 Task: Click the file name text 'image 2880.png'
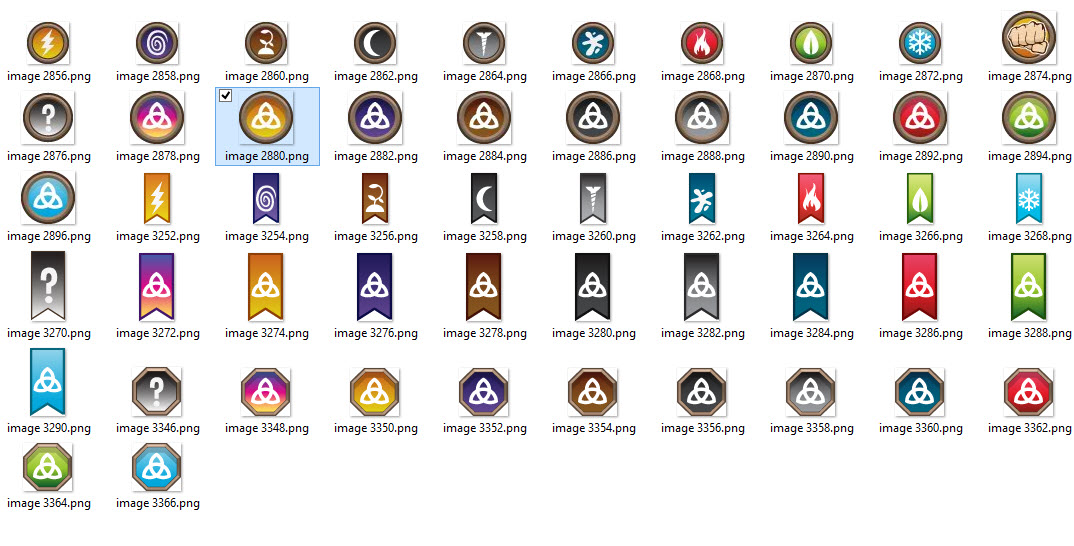[x=266, y=156]
